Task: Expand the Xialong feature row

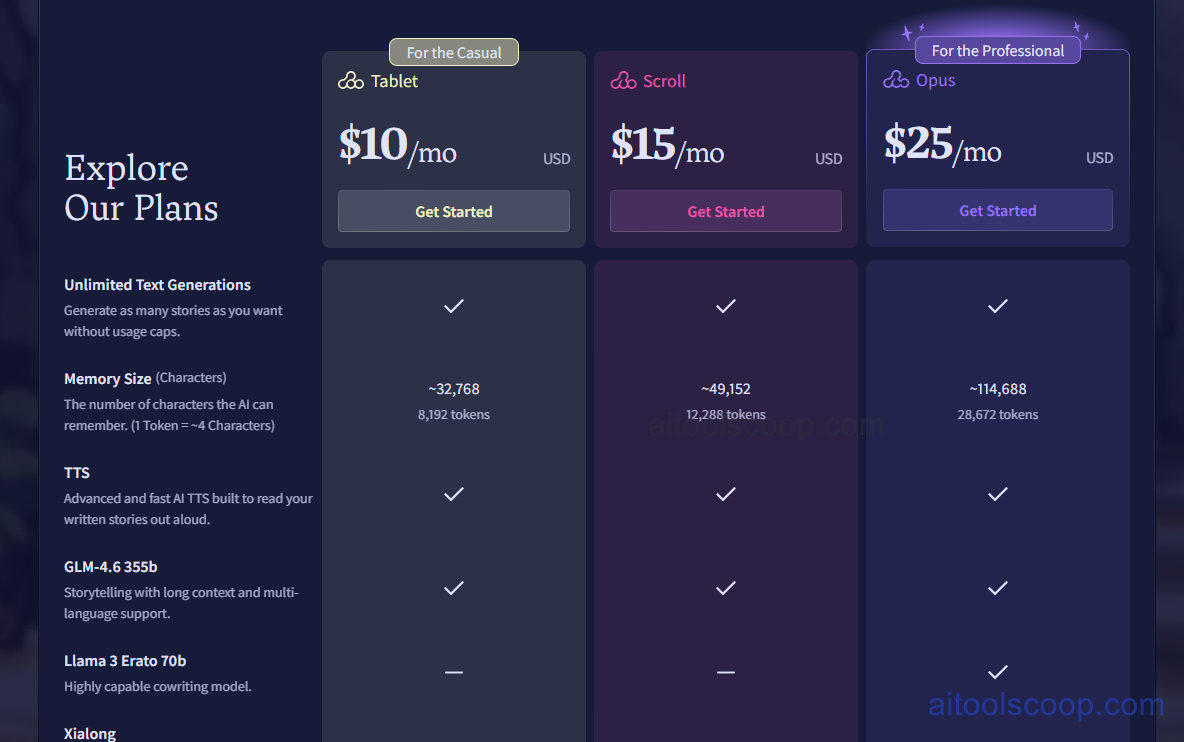Action: (90, 733)
